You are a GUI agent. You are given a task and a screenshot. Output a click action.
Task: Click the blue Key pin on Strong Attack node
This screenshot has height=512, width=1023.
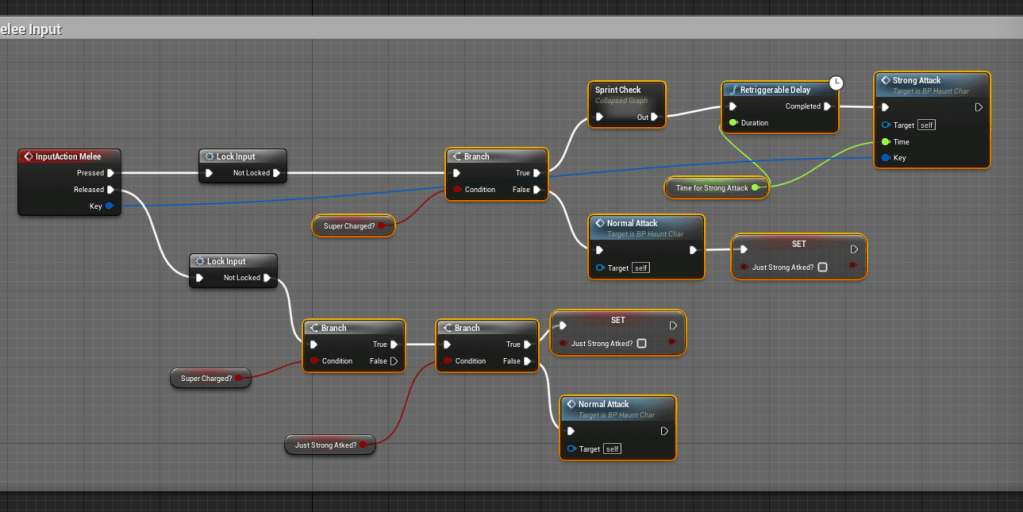pyautogui.click(x=884, y=157)
